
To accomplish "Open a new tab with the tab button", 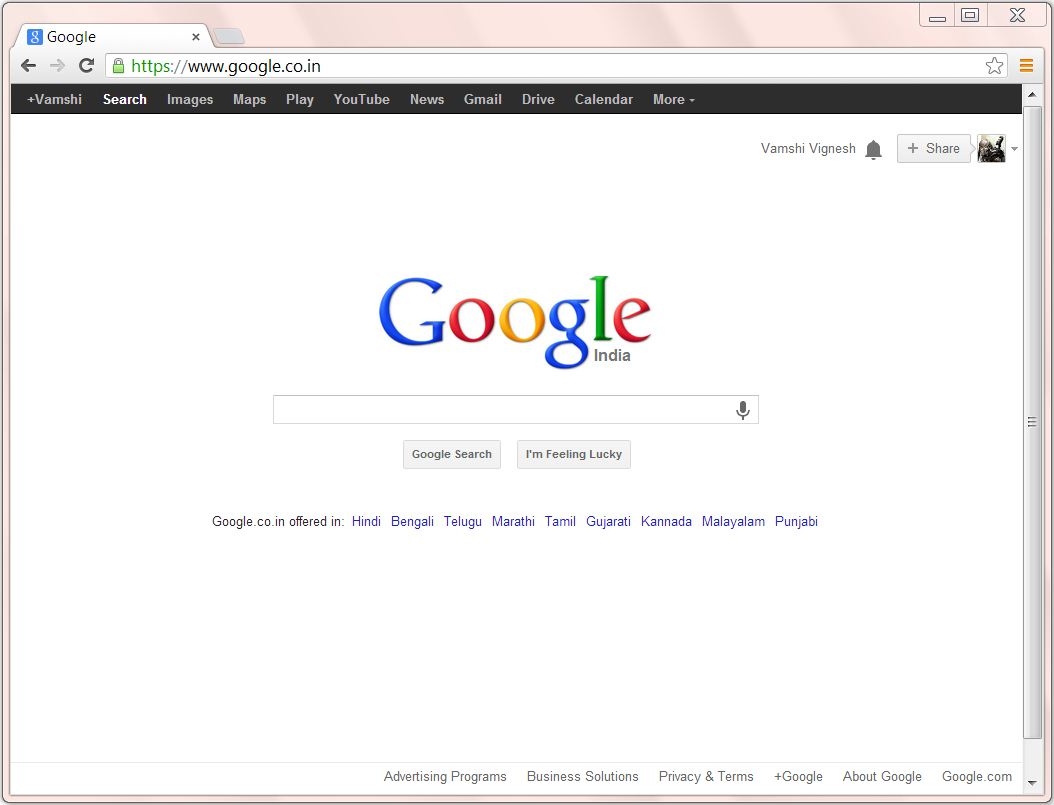I will [229, 36].
